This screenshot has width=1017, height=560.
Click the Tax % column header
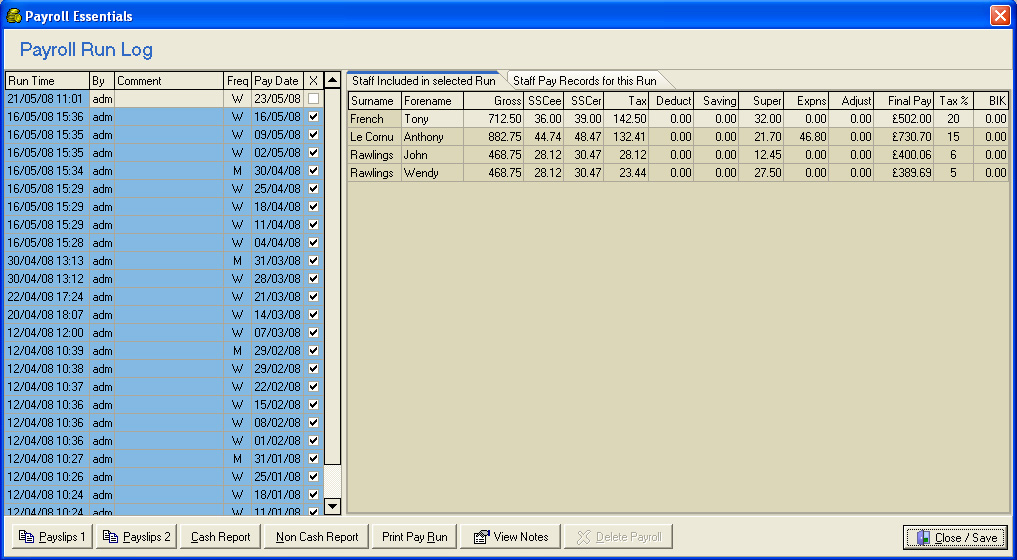tap(953, 101)
